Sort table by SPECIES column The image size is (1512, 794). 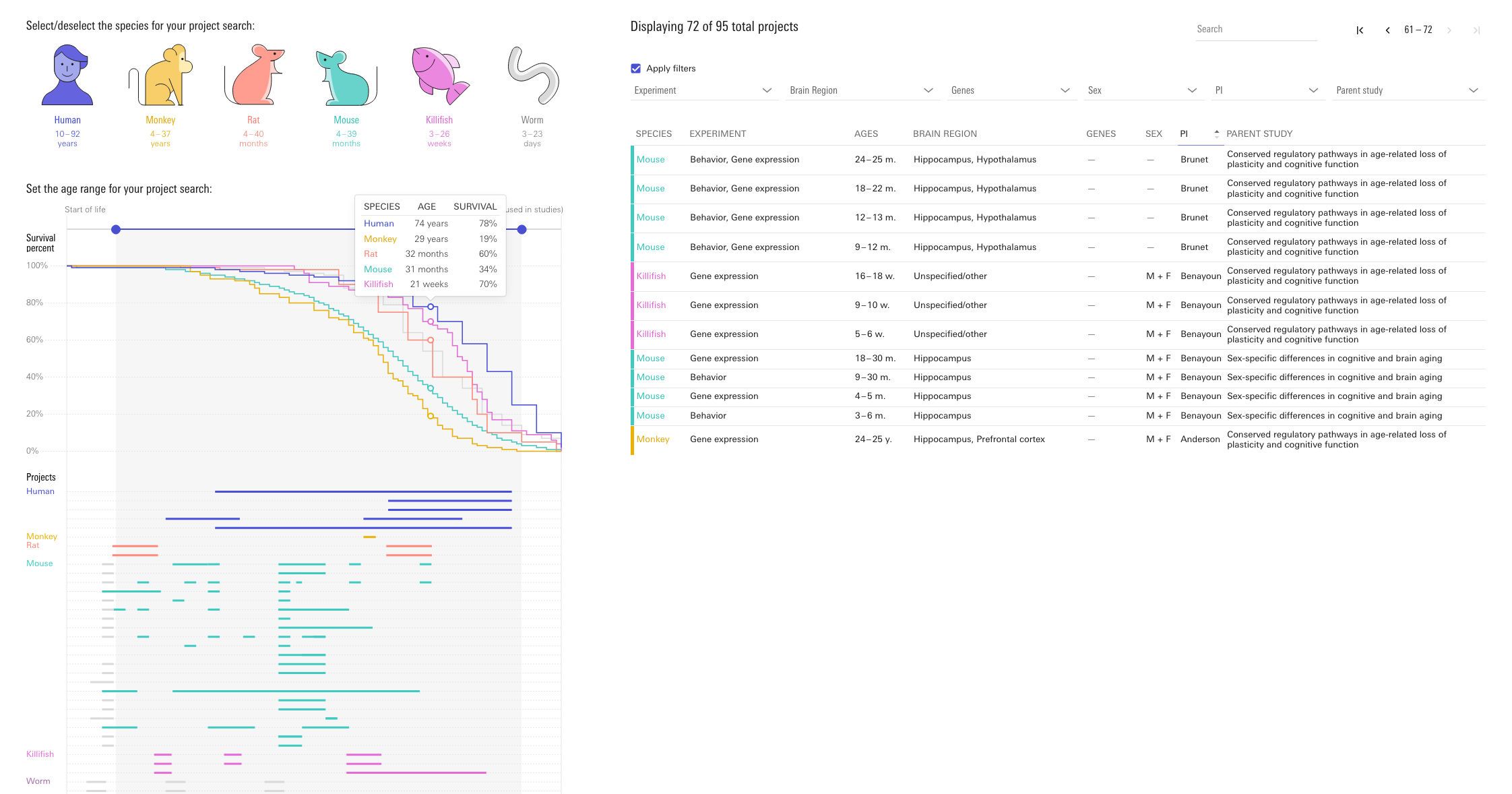point(654,133)
